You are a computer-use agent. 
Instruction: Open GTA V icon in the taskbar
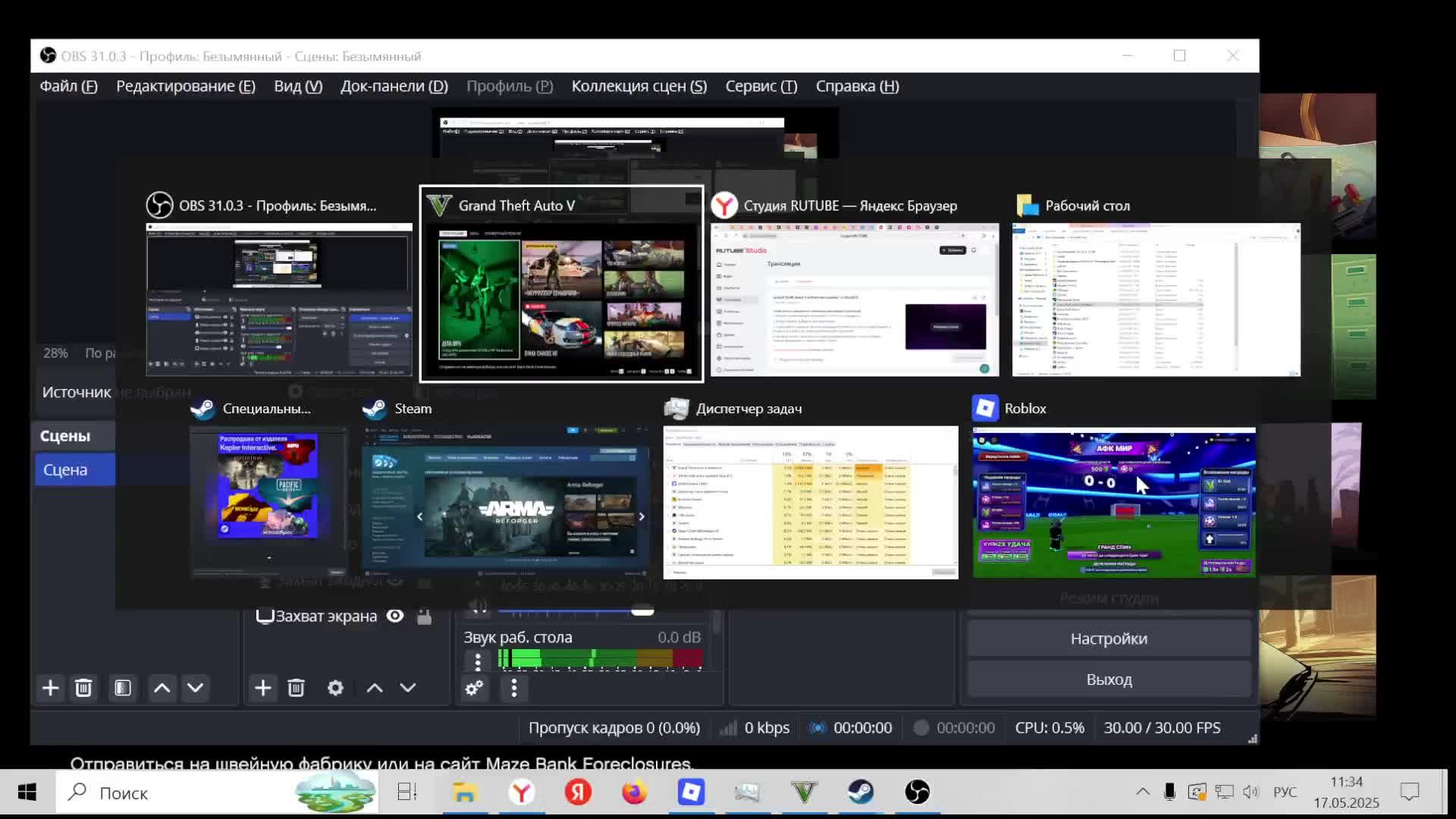[x=804, y=792]
